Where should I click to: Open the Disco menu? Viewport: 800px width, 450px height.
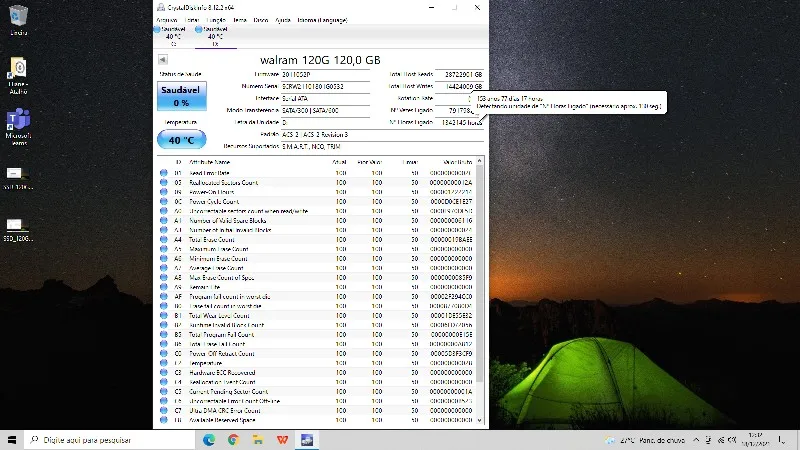point(261,20)
